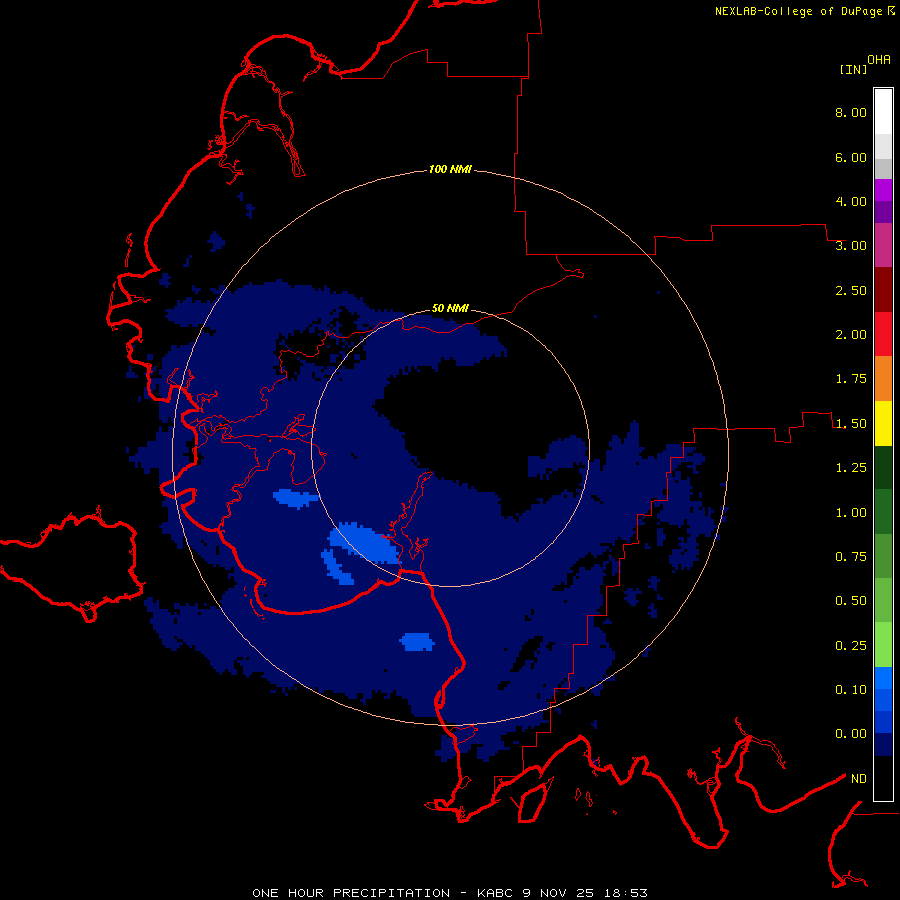Click the 1.50 legend value

coord(851,424)
